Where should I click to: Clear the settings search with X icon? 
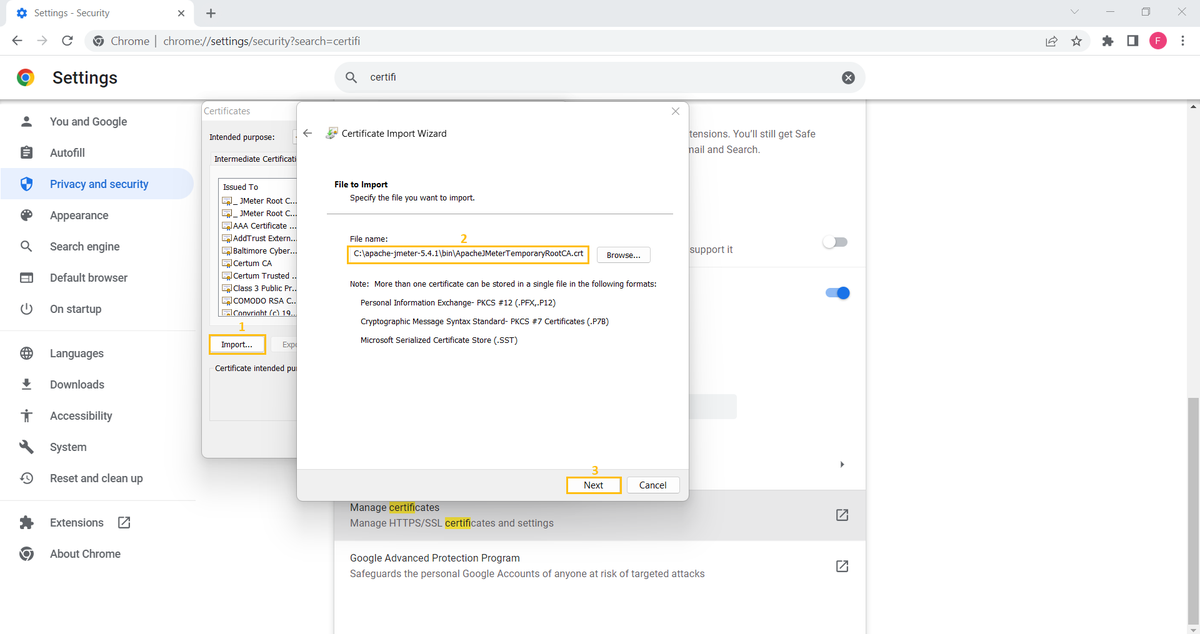[x=848, y=77]
